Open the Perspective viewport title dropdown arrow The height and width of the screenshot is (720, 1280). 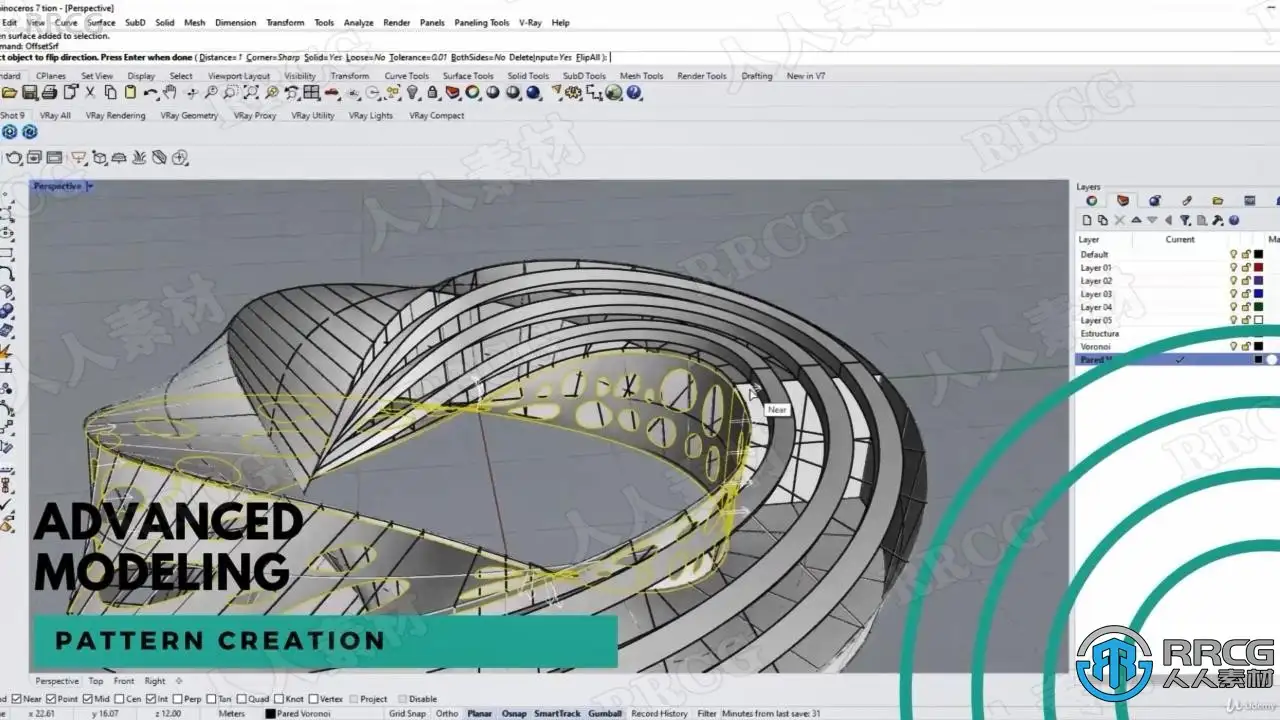point(89,186)
